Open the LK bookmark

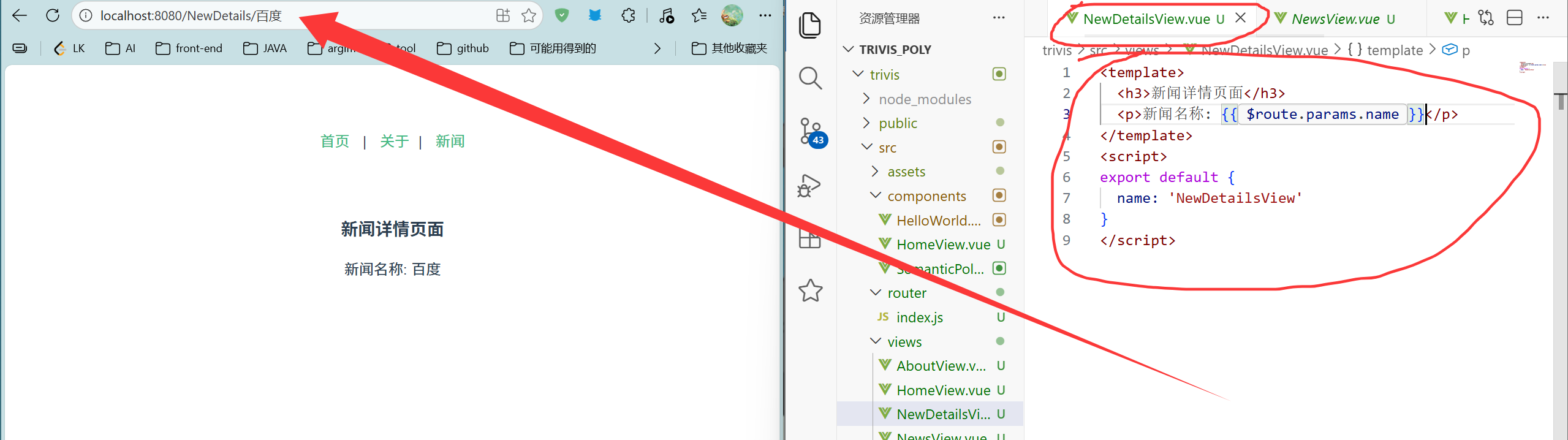[x=69, y=48]
